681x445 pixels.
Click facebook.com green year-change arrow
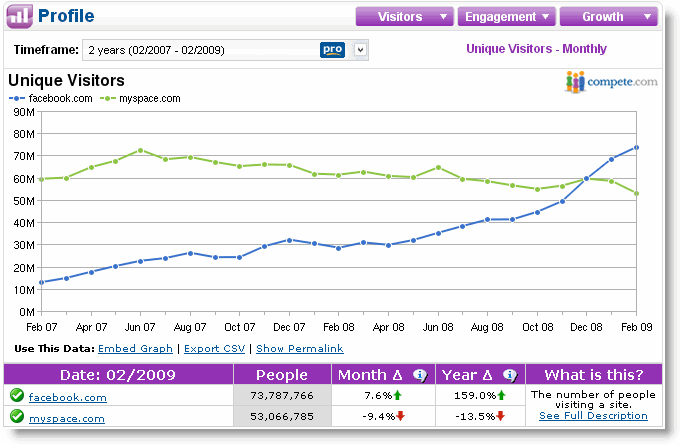point(501,395)
